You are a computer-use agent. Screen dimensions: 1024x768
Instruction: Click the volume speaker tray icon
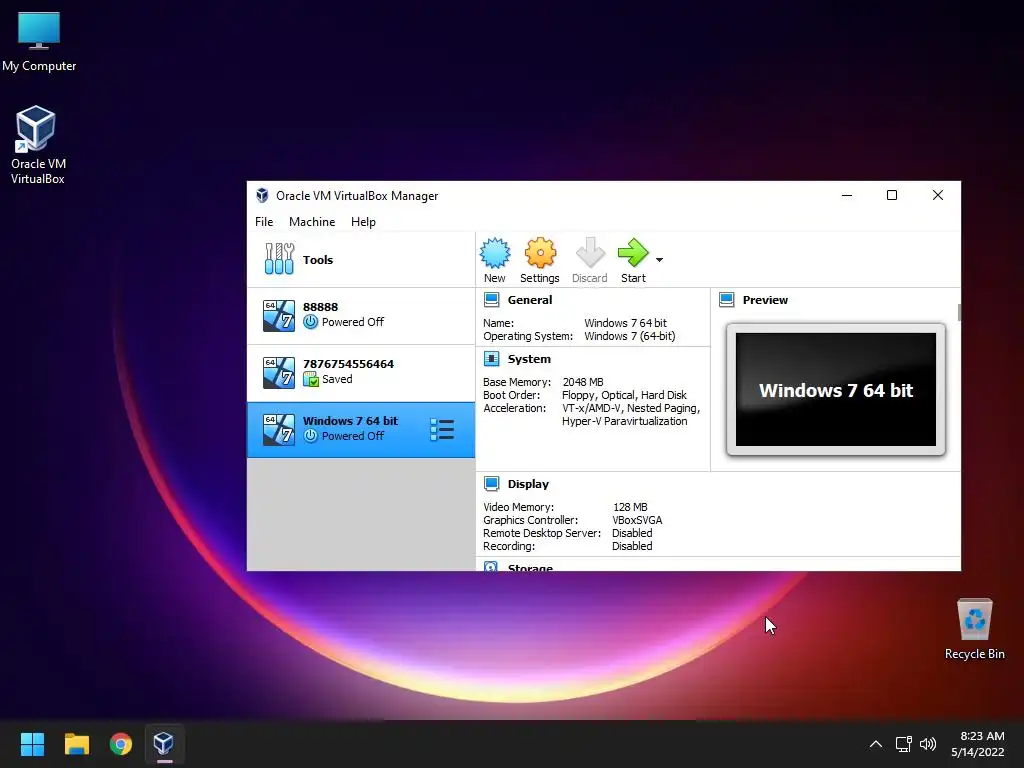coord(927,744)
